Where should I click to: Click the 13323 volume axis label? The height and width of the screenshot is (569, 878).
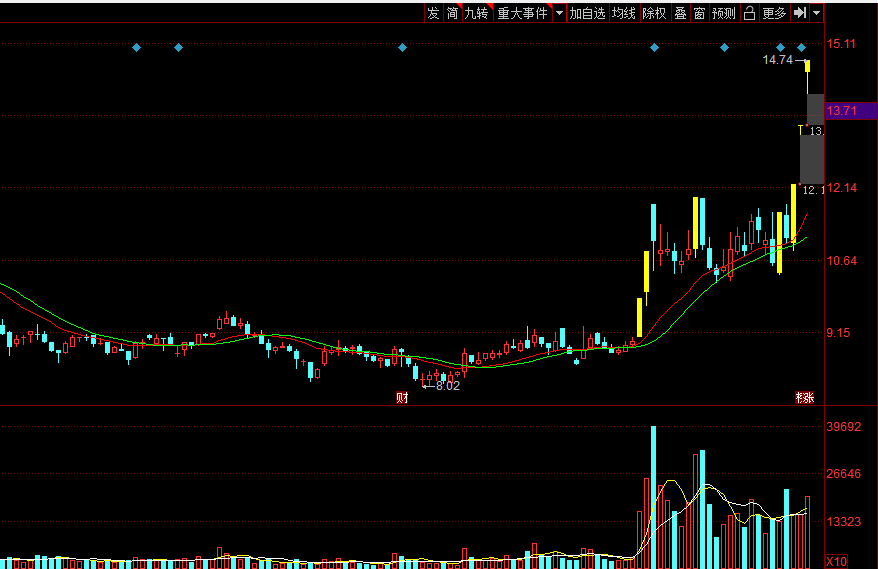[844, 522]
